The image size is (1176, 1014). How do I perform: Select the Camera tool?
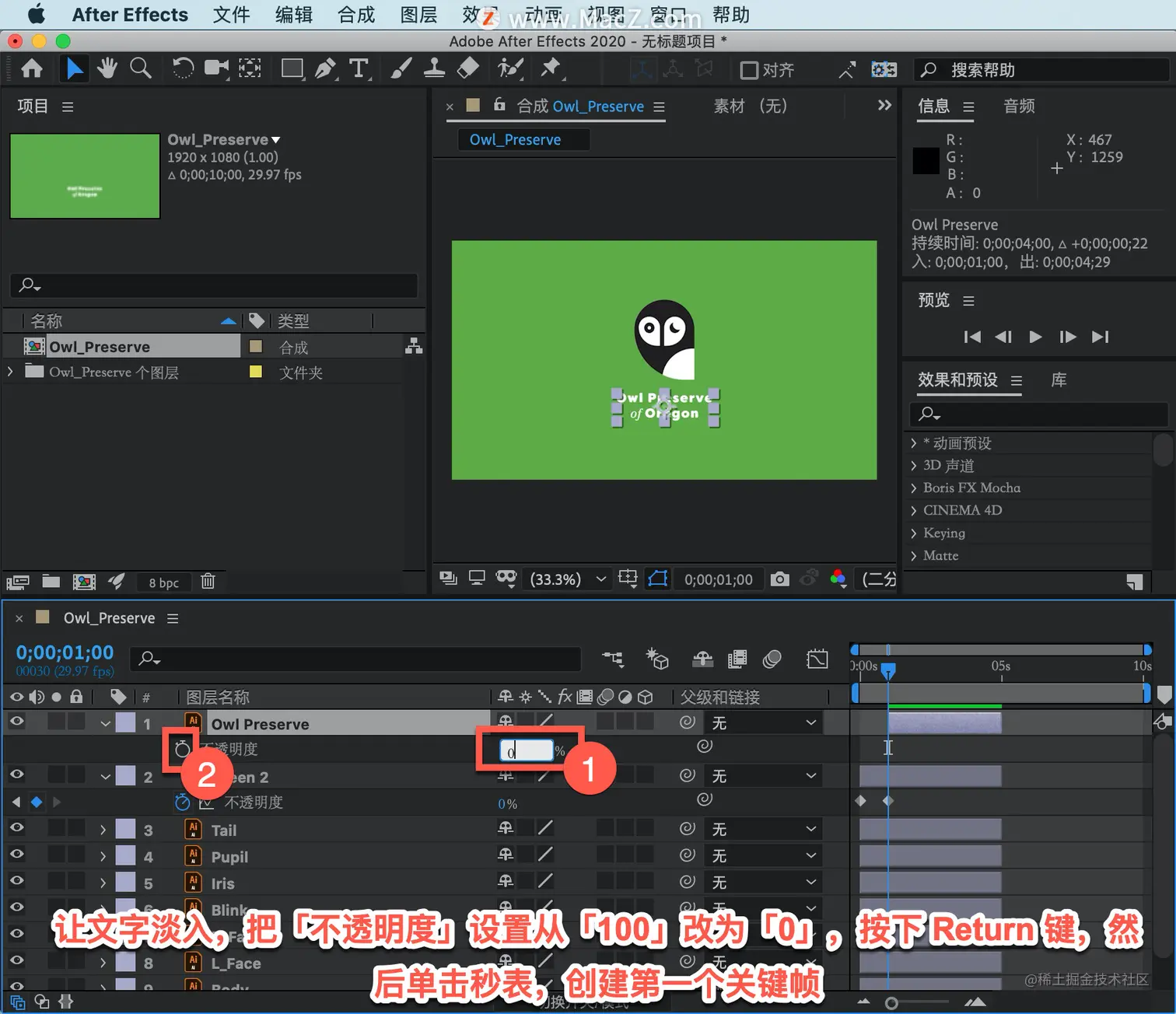pyautogui.click(x=216, y=69)
